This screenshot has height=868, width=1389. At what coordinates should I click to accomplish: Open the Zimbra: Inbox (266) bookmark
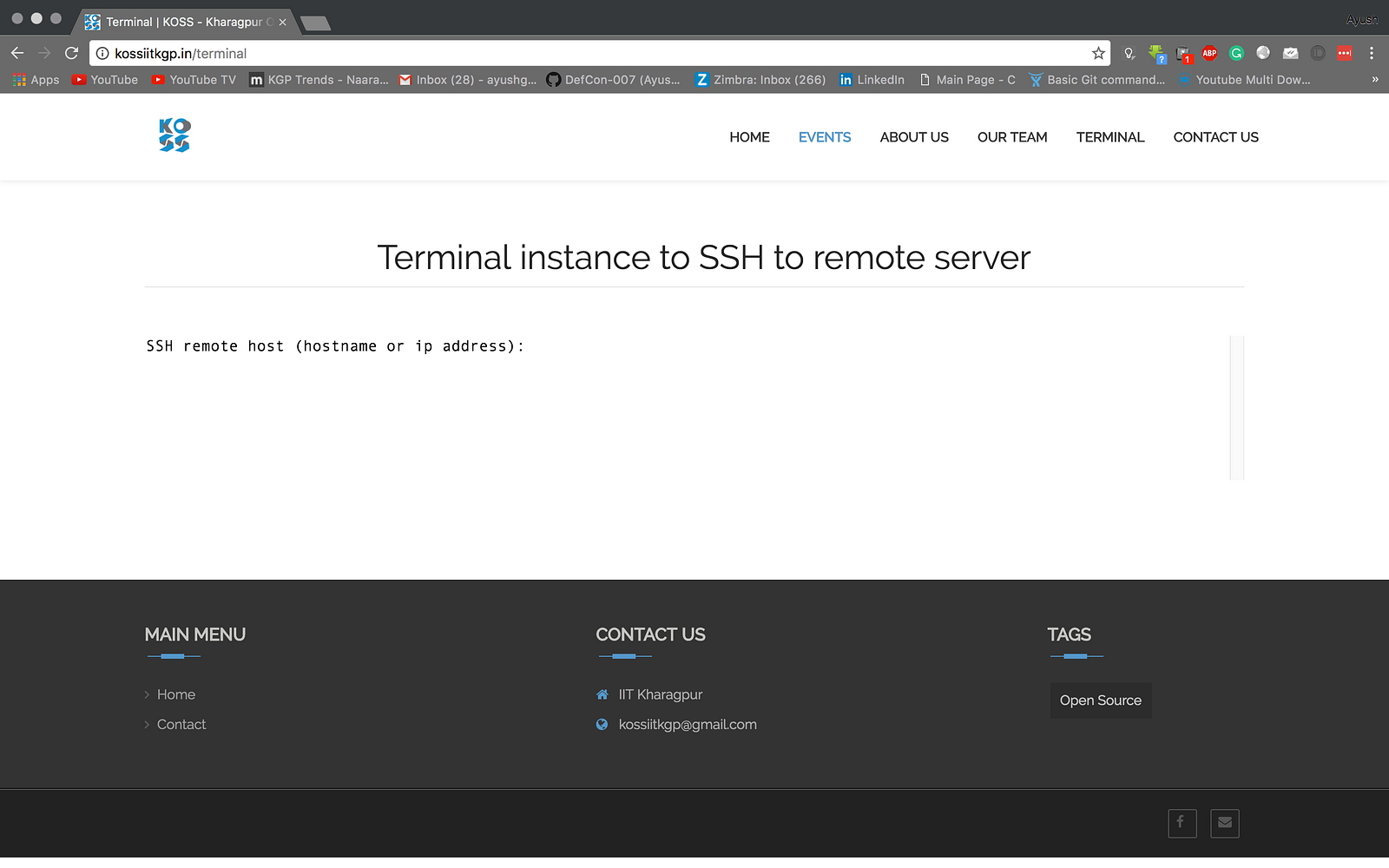click(x=760, y=80)
